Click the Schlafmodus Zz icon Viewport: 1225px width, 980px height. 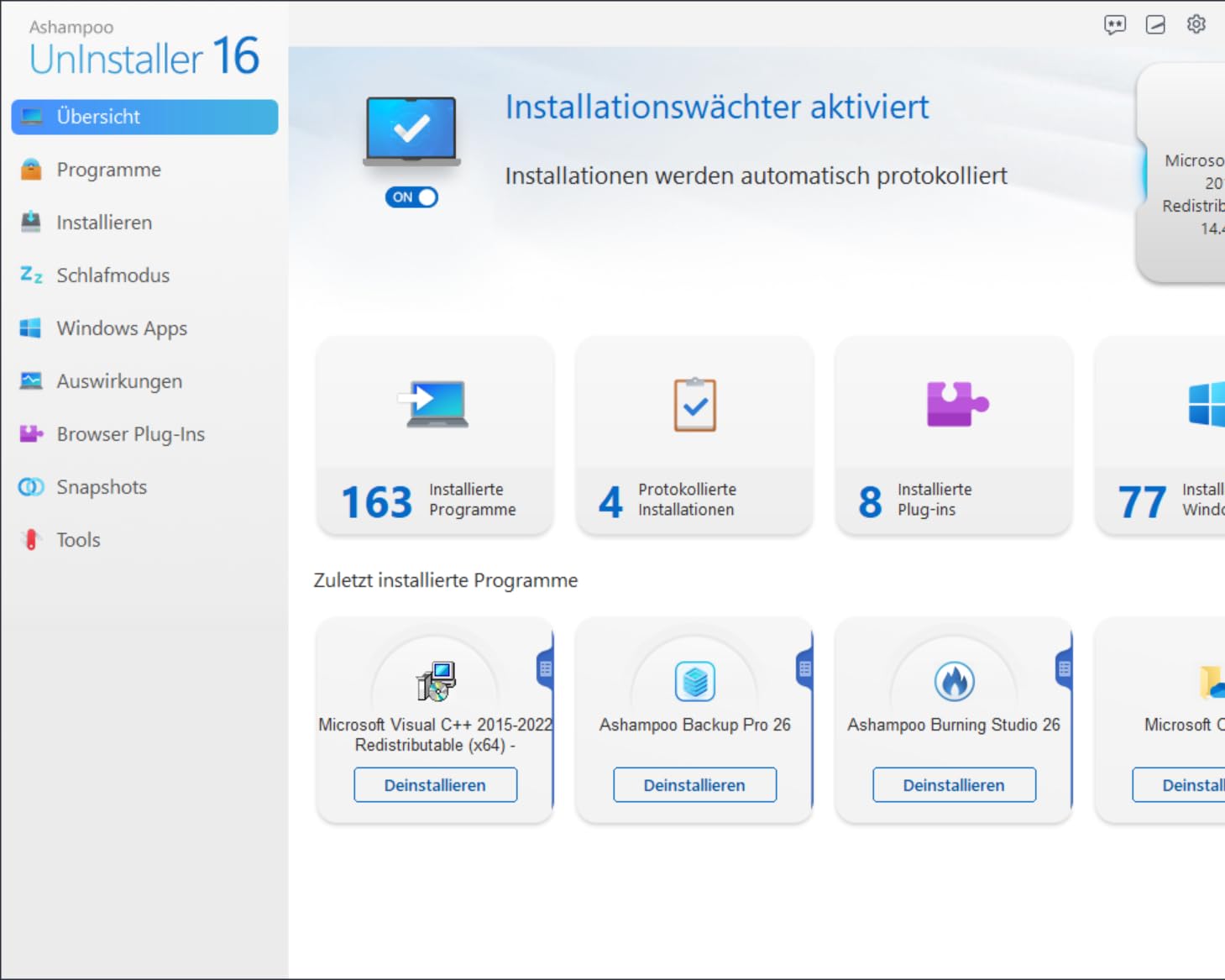(31, 275)
